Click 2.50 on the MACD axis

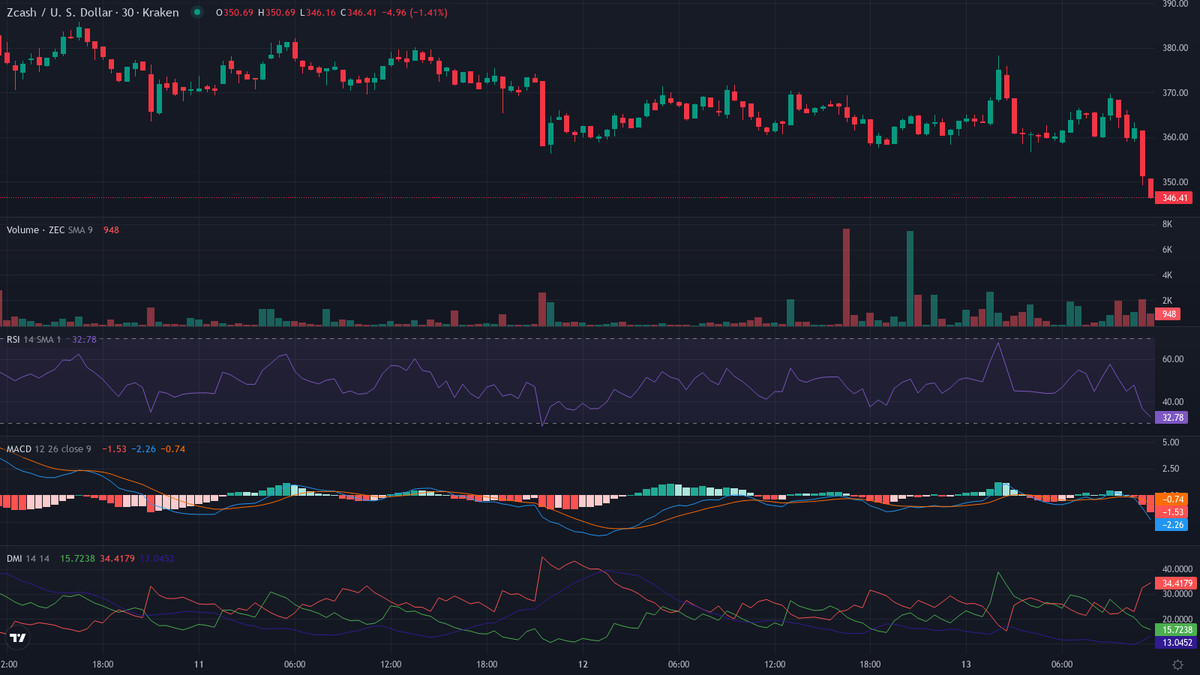[x=1169, y=467]
